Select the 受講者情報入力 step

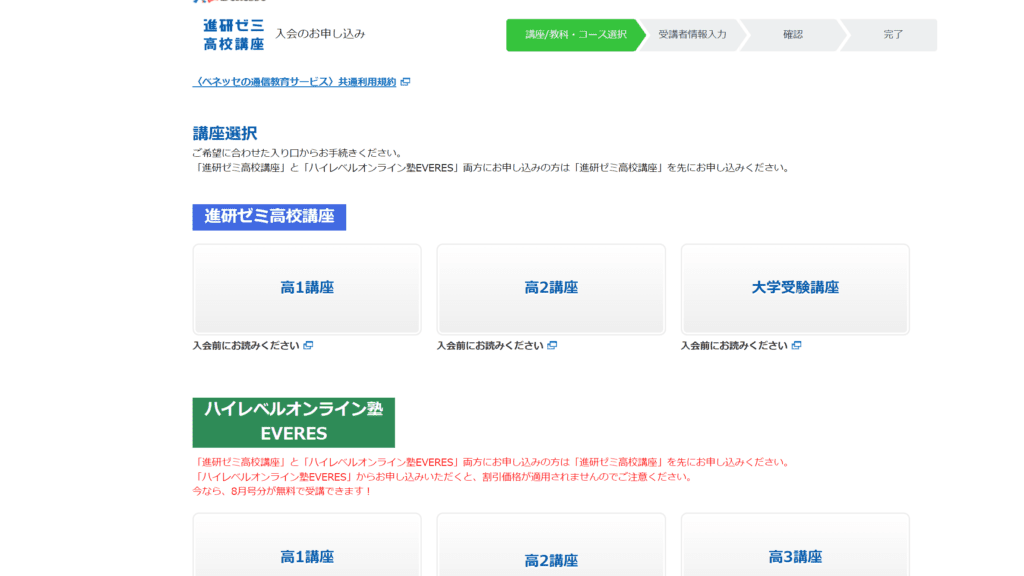695,33
